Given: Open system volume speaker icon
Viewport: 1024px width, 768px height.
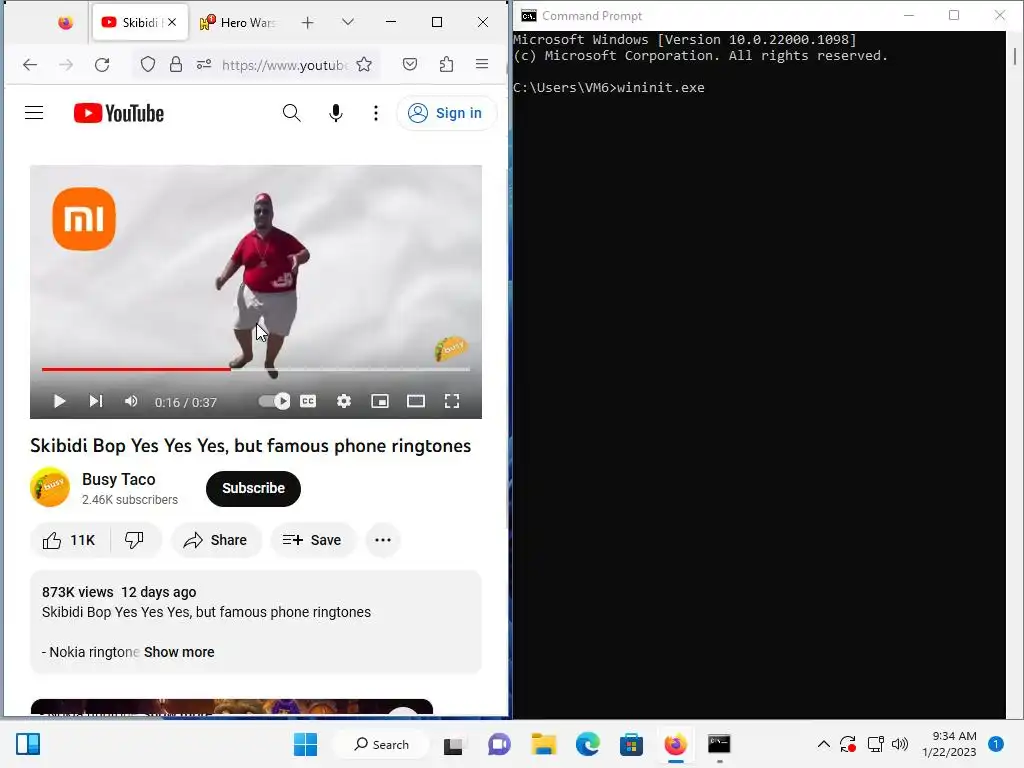Looking at the screenshot, I should pos(900,744).
